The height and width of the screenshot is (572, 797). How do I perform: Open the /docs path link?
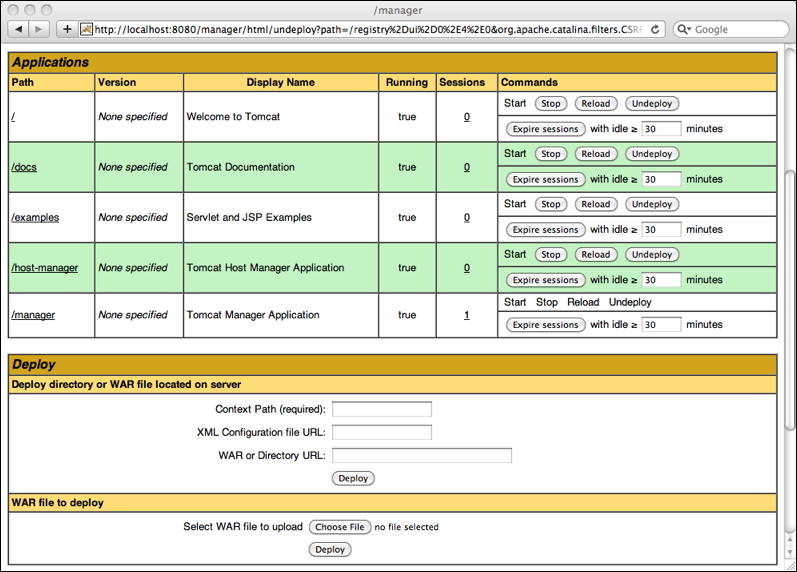pos(24,167)
